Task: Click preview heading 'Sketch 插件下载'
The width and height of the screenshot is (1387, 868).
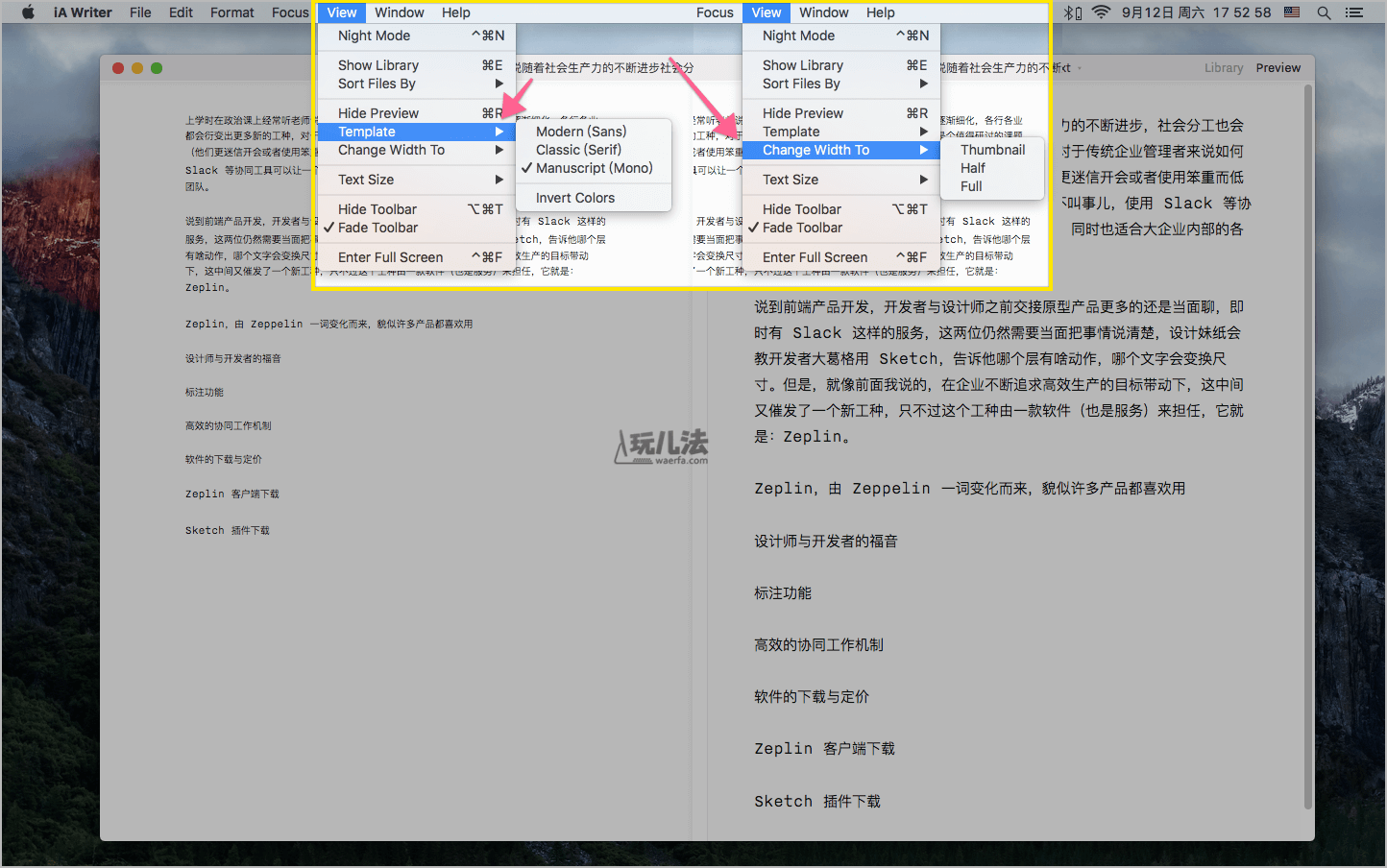Action: [x=817, y=802]
